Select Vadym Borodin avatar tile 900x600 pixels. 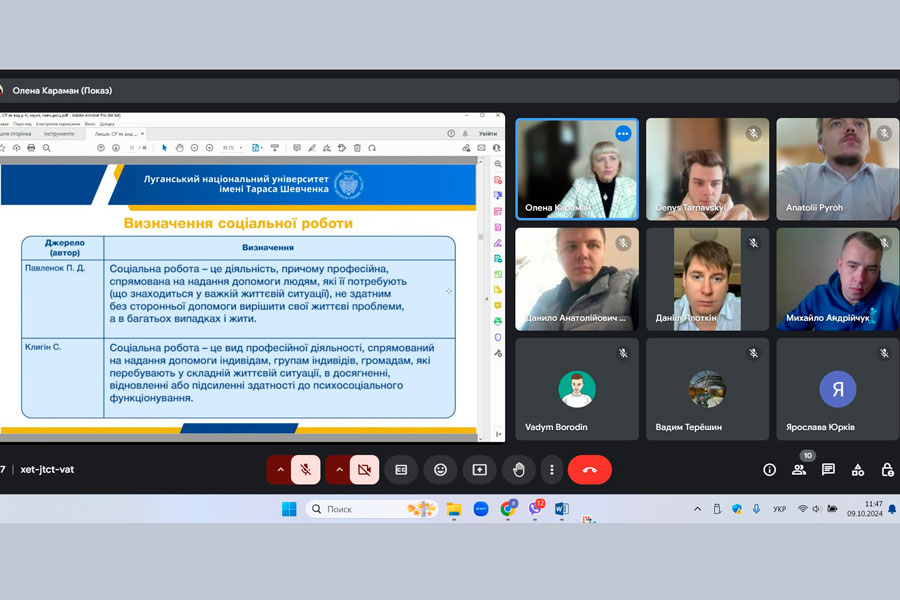tap(577, 389)
